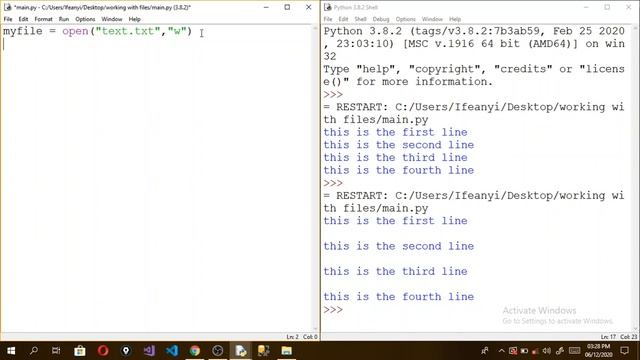
Task: Maximize the main.py editor window
Action: point(287,7)
